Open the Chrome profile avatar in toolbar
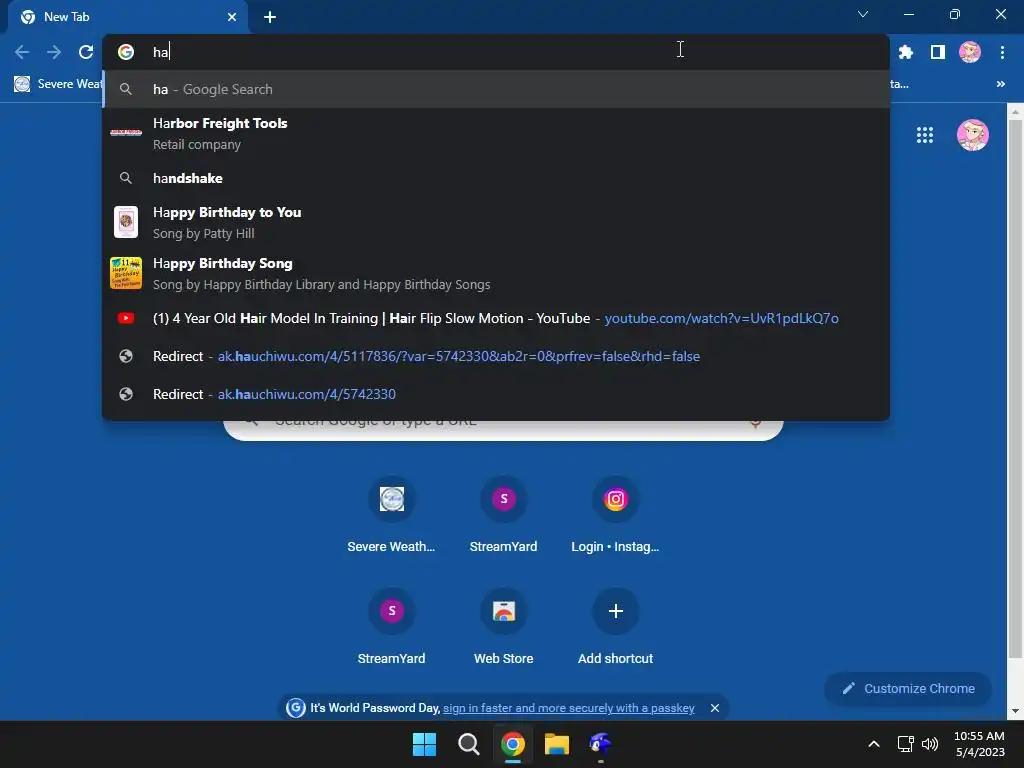 coord(970,52)
